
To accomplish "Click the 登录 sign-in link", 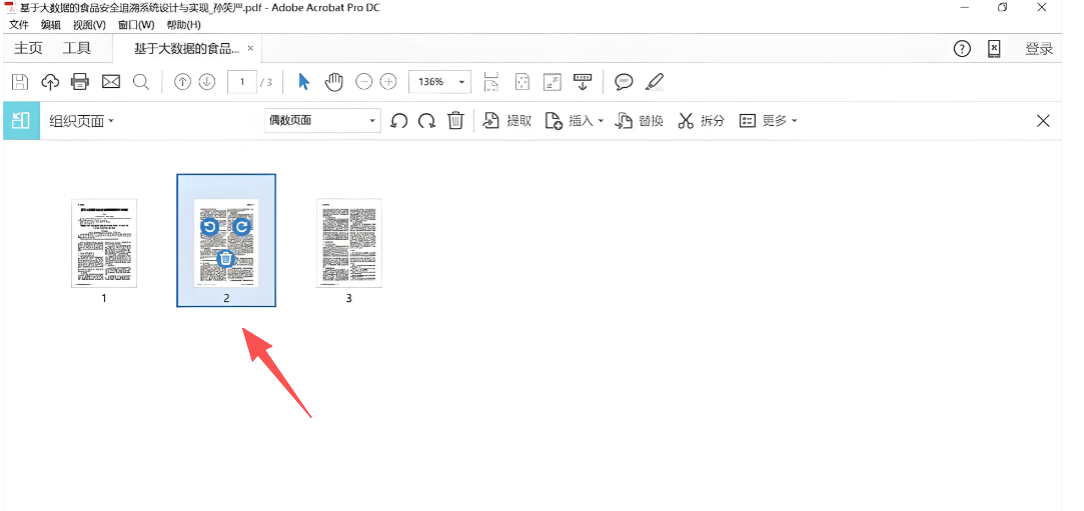I will point(1039,48).
